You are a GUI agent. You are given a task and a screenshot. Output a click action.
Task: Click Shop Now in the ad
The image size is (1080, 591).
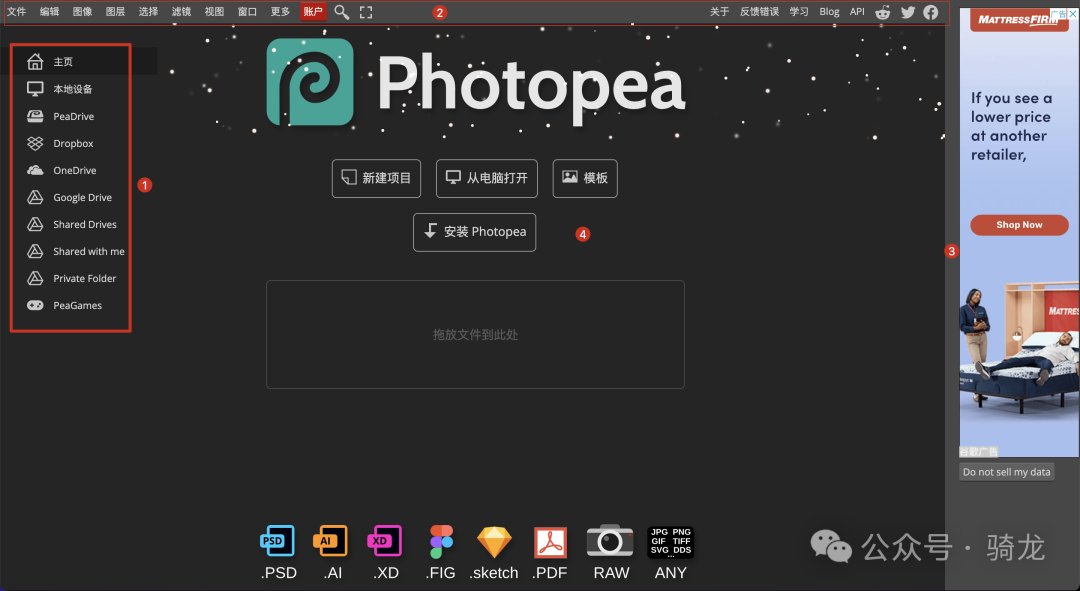coord(1019,225)
